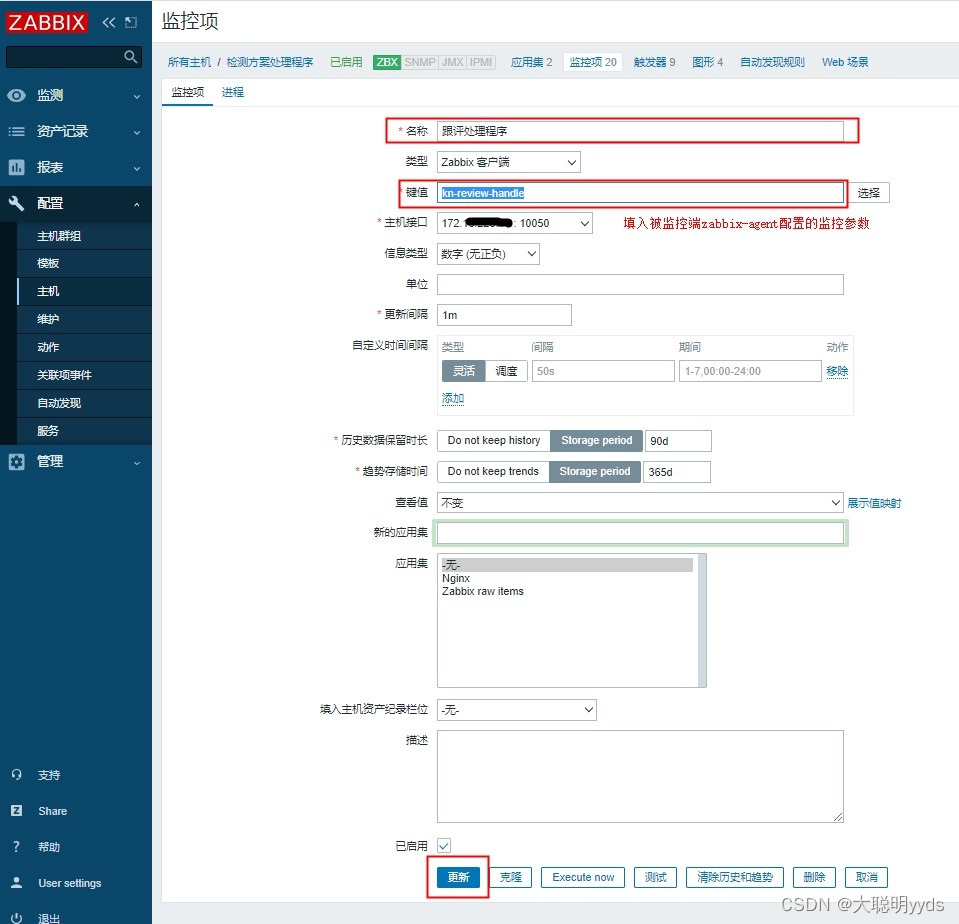Viewport: 959px width, 924px height.
Task: Click the gear icon for 管理
Action: pos(17,462)
